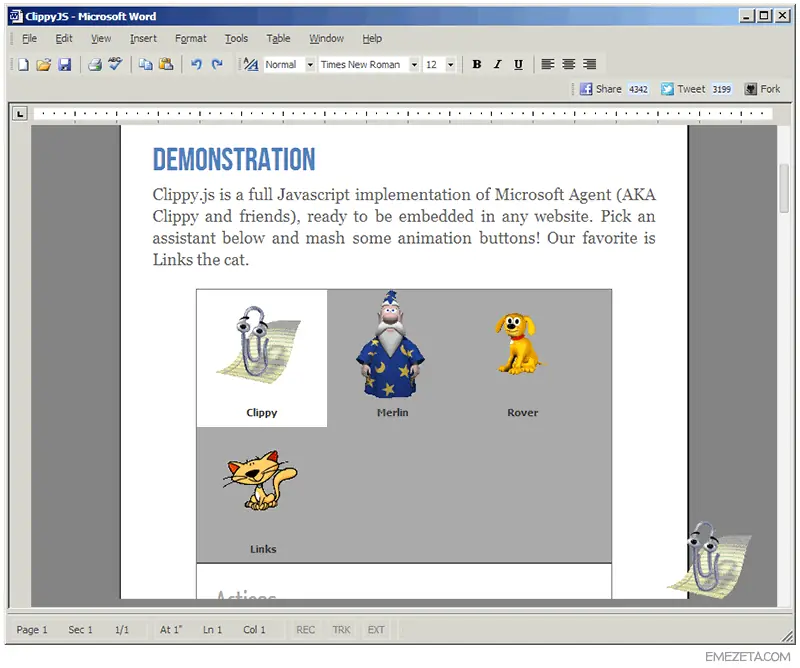Open the Table menu
The image size is (800, 668).
point(278,38)
